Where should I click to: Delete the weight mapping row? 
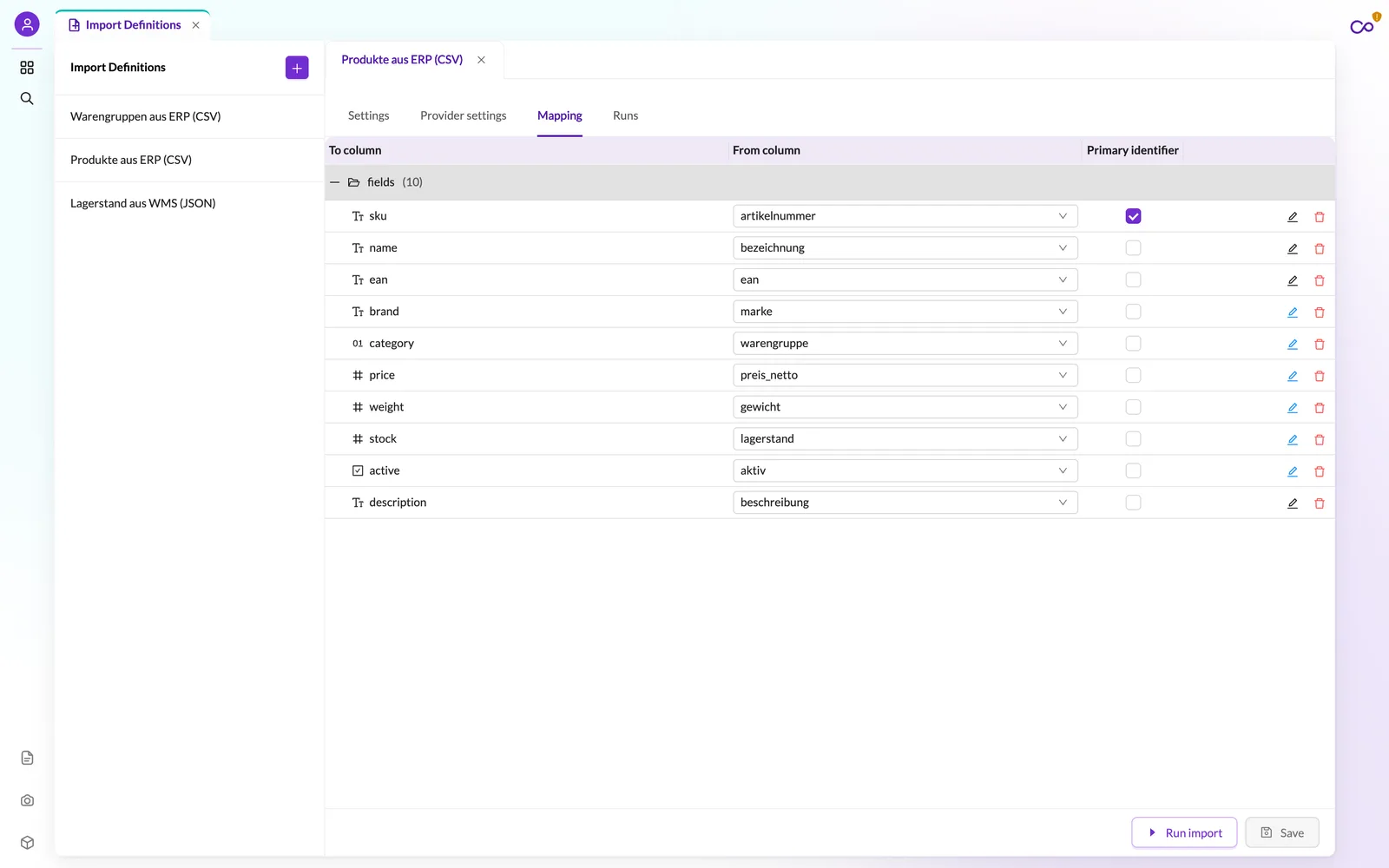coord(1320,408)
